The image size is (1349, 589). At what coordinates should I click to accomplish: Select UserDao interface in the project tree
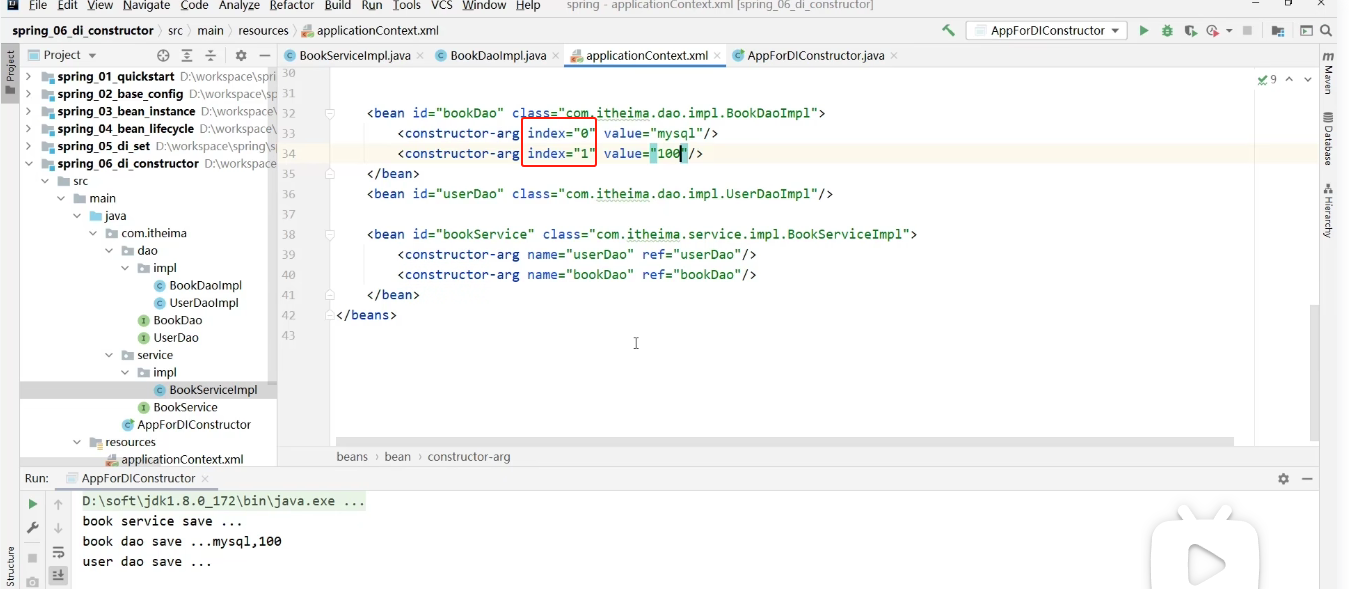tap(176, 338)
